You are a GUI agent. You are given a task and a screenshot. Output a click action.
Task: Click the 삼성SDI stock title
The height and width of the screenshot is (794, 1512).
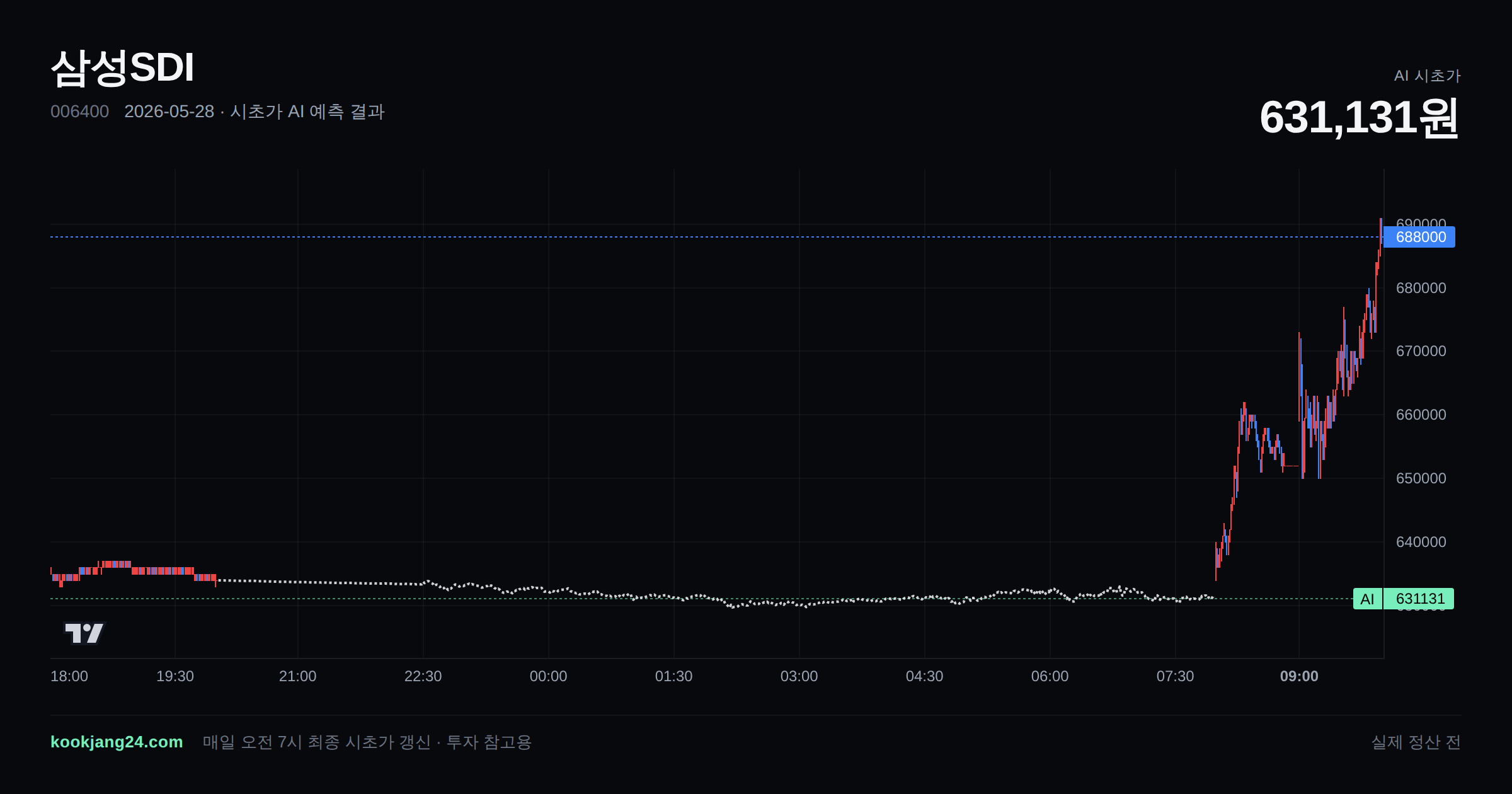(x=122, y=67)
